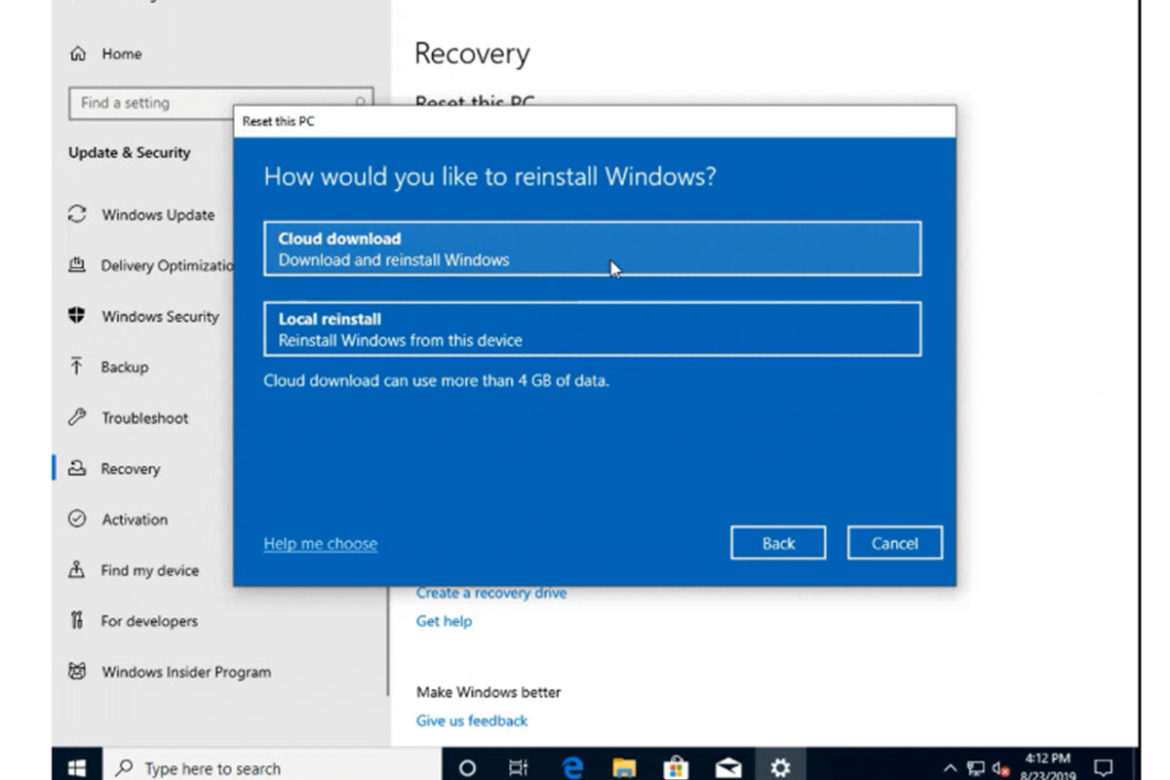Open Microsoft Store from taskbar

pyautogui.click(x=676, y=767)
